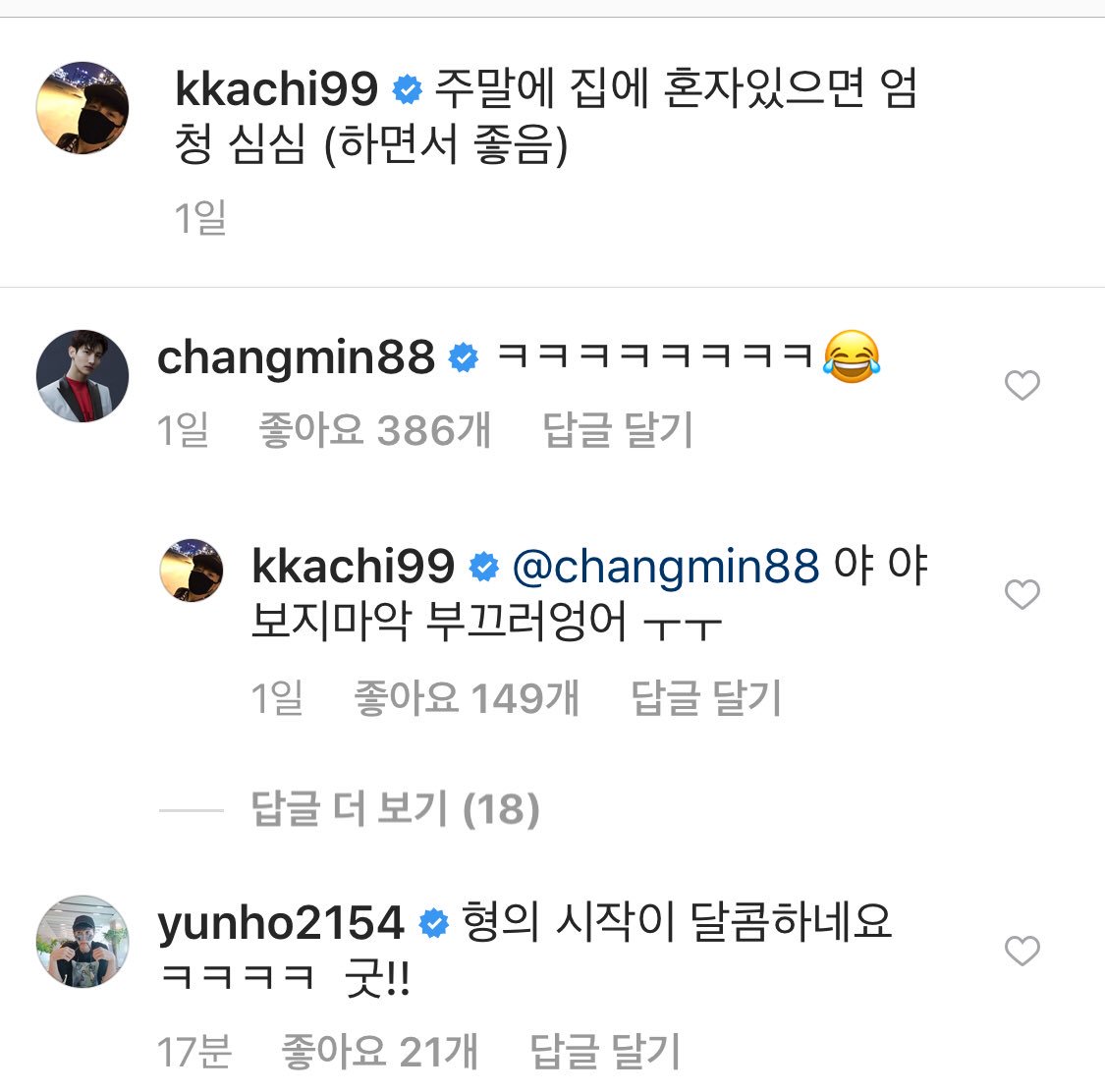Screen dimensions: 1105x1092
Task: Open yunho2154's profile avatar
Action: (x=83, y=942)
